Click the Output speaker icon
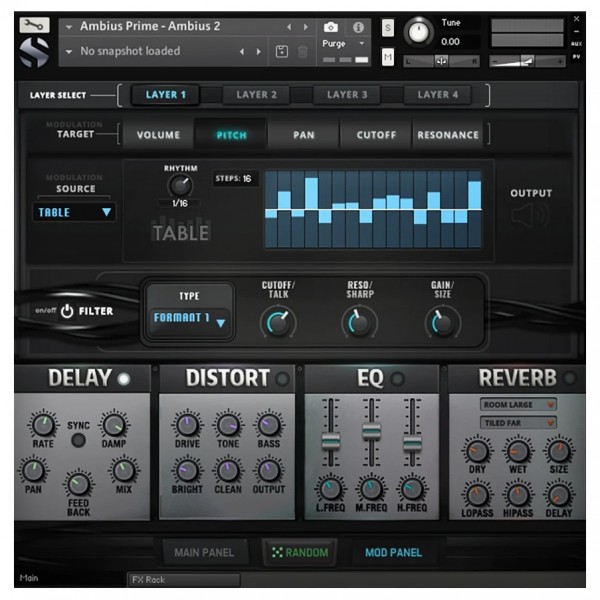 531,215
